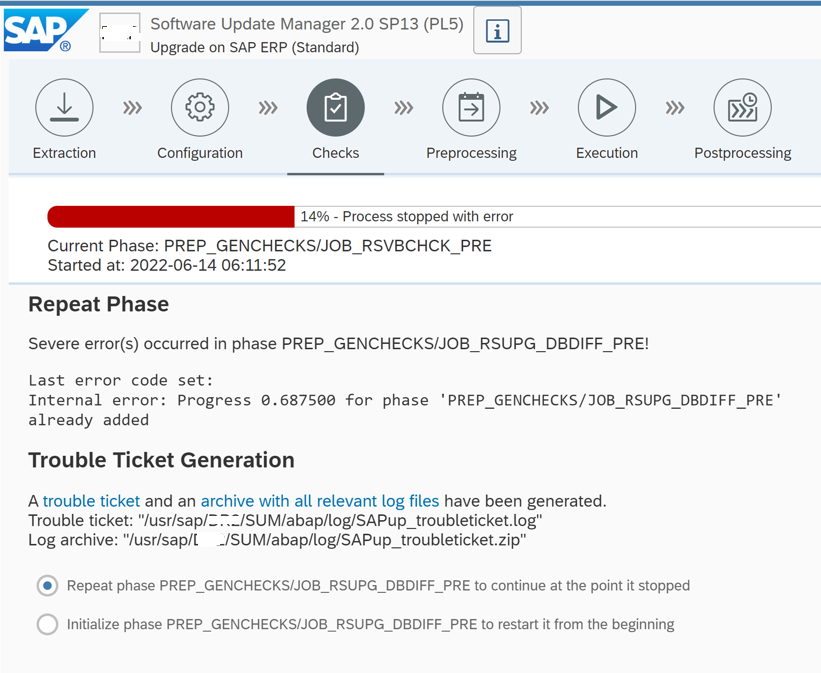Click the chevron arrows between Extraction and Configuration

[x=132, y=108]
